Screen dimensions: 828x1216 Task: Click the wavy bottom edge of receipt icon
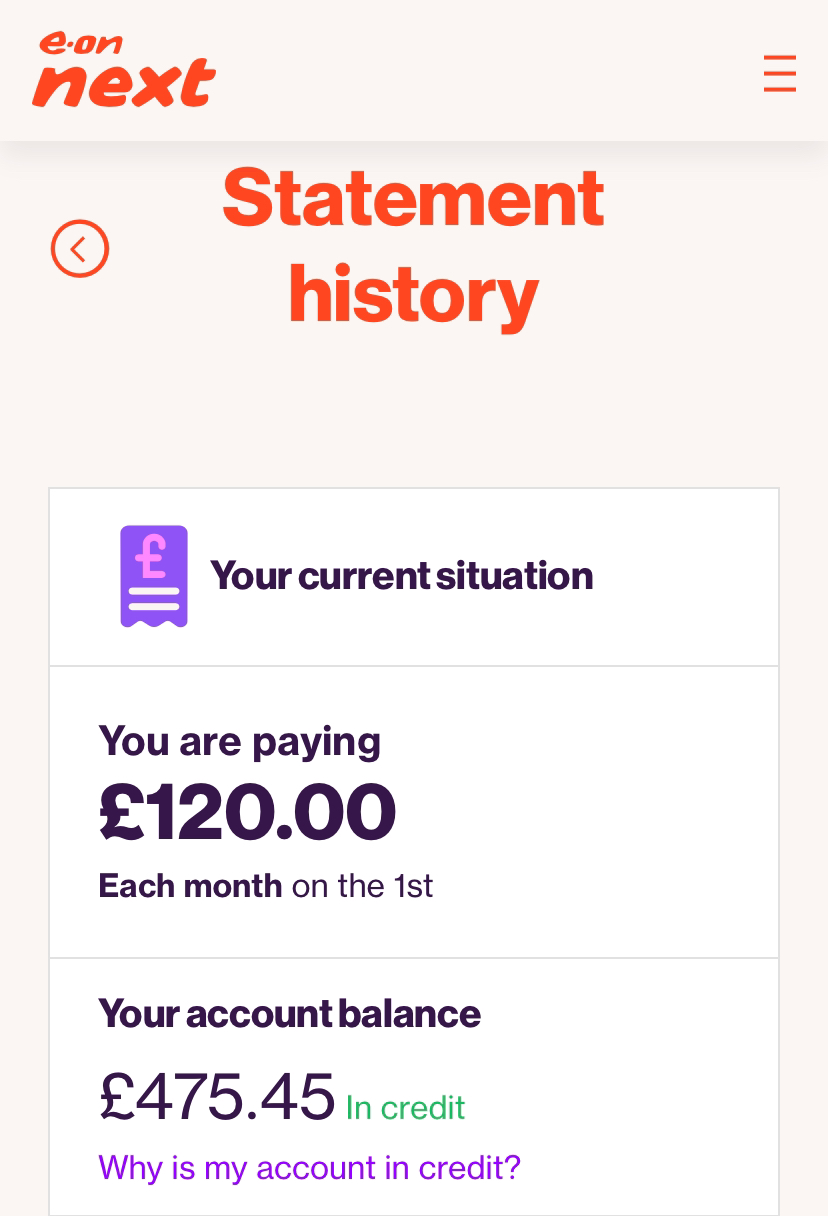point(154,619)
